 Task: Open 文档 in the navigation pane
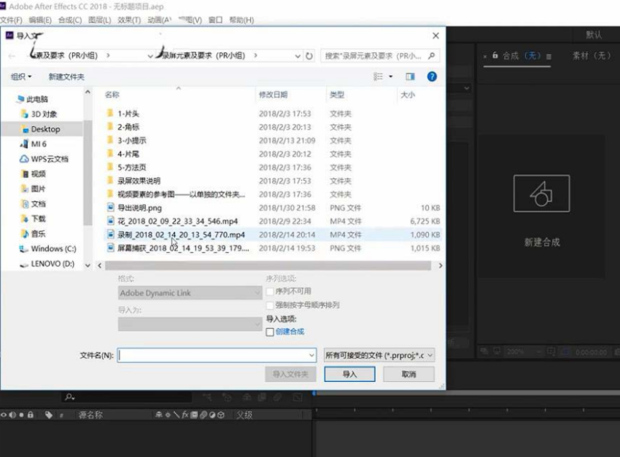click(x=33, y=204)
